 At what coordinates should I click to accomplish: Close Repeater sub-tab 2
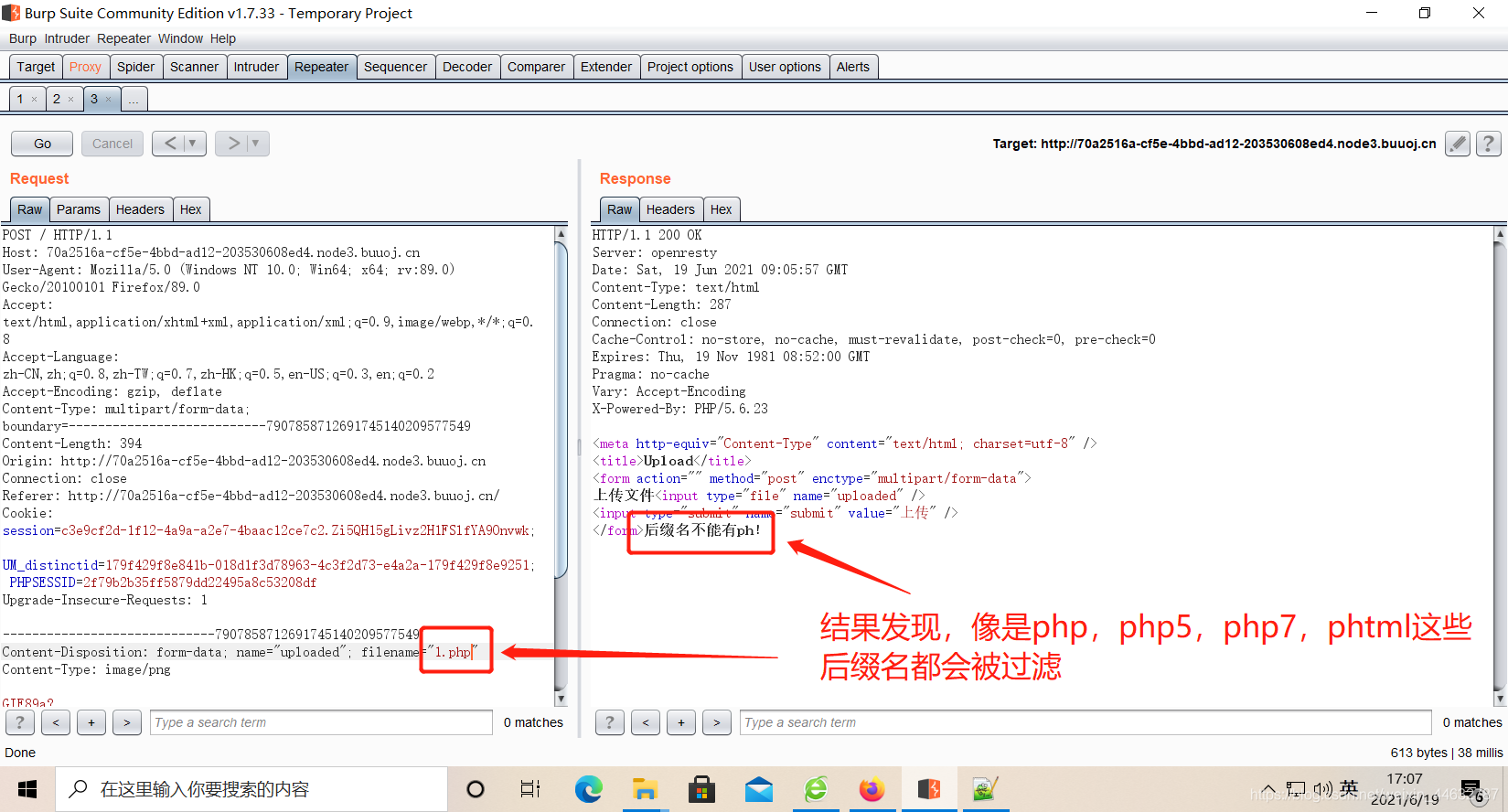click(x=71, y=100)
